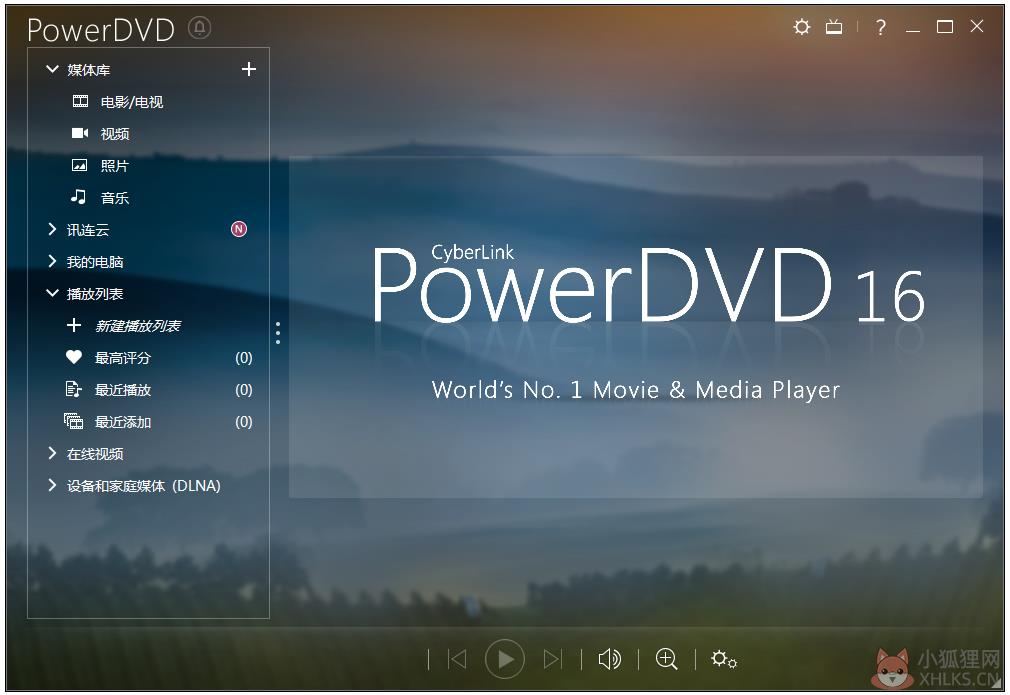Screen dimensions: 1010x695
Task: Select 我的电脑 item
Action: pyautogui.click(x=95, y=262)
